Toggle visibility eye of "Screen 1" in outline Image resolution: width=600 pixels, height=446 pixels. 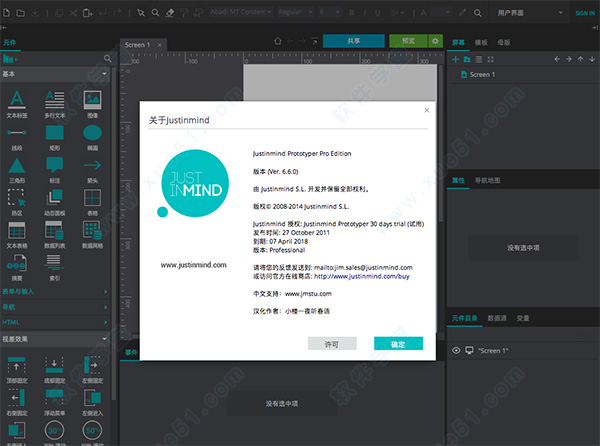[x=456, y=350]
